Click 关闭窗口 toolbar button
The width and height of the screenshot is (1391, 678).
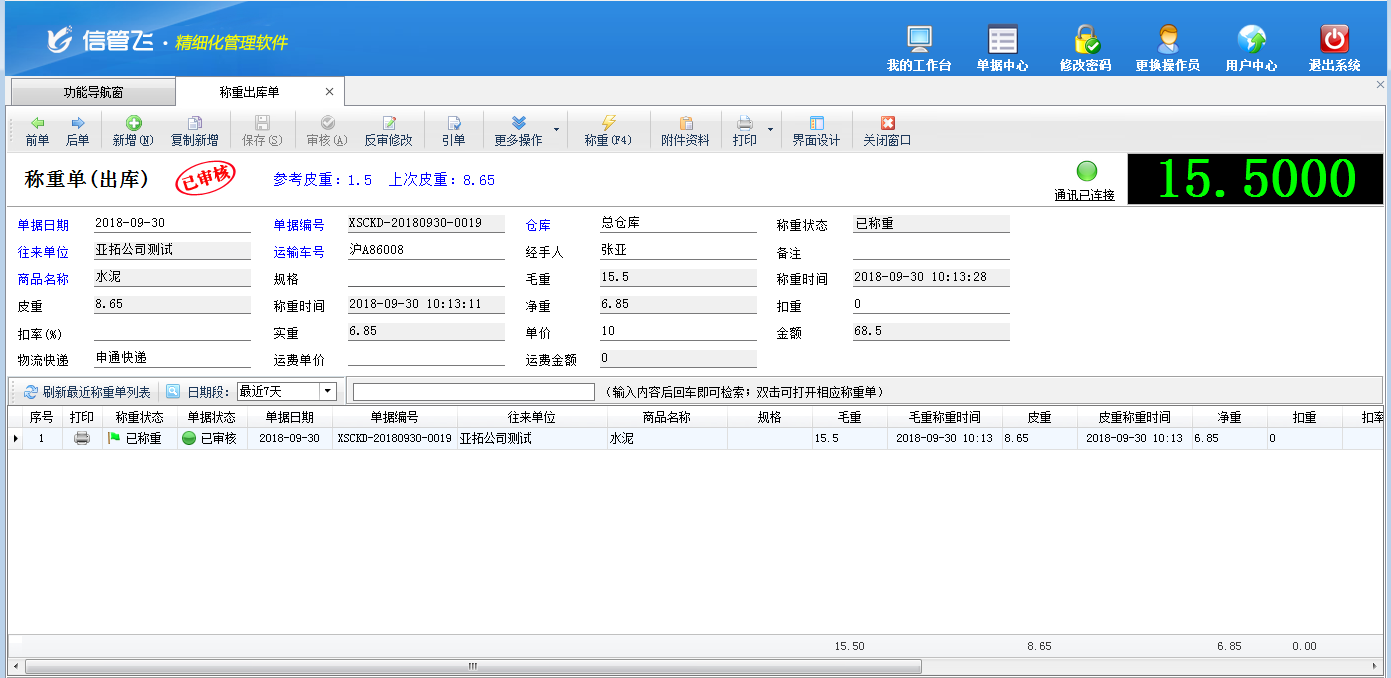[887, 131]
